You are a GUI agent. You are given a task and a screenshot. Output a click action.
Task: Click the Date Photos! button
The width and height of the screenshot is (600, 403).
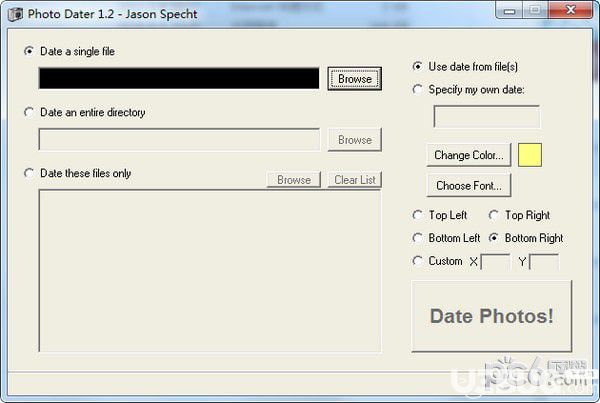coord(492,316)
